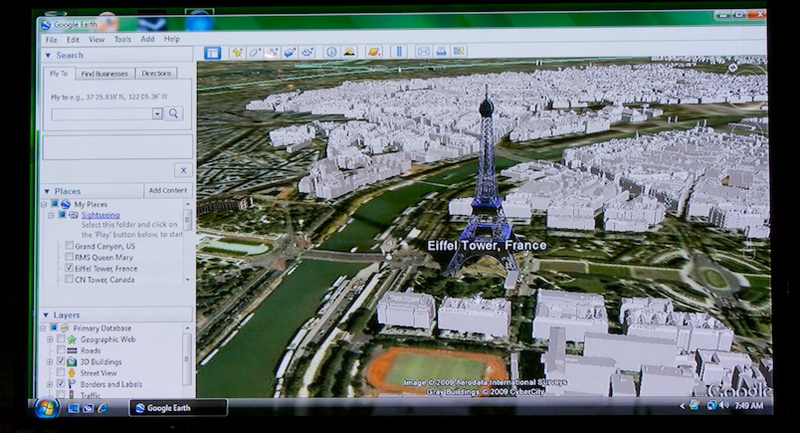Check the CN Tower, Canada checkbox
The height and width of the screenshot is (433, 800).
69,279
